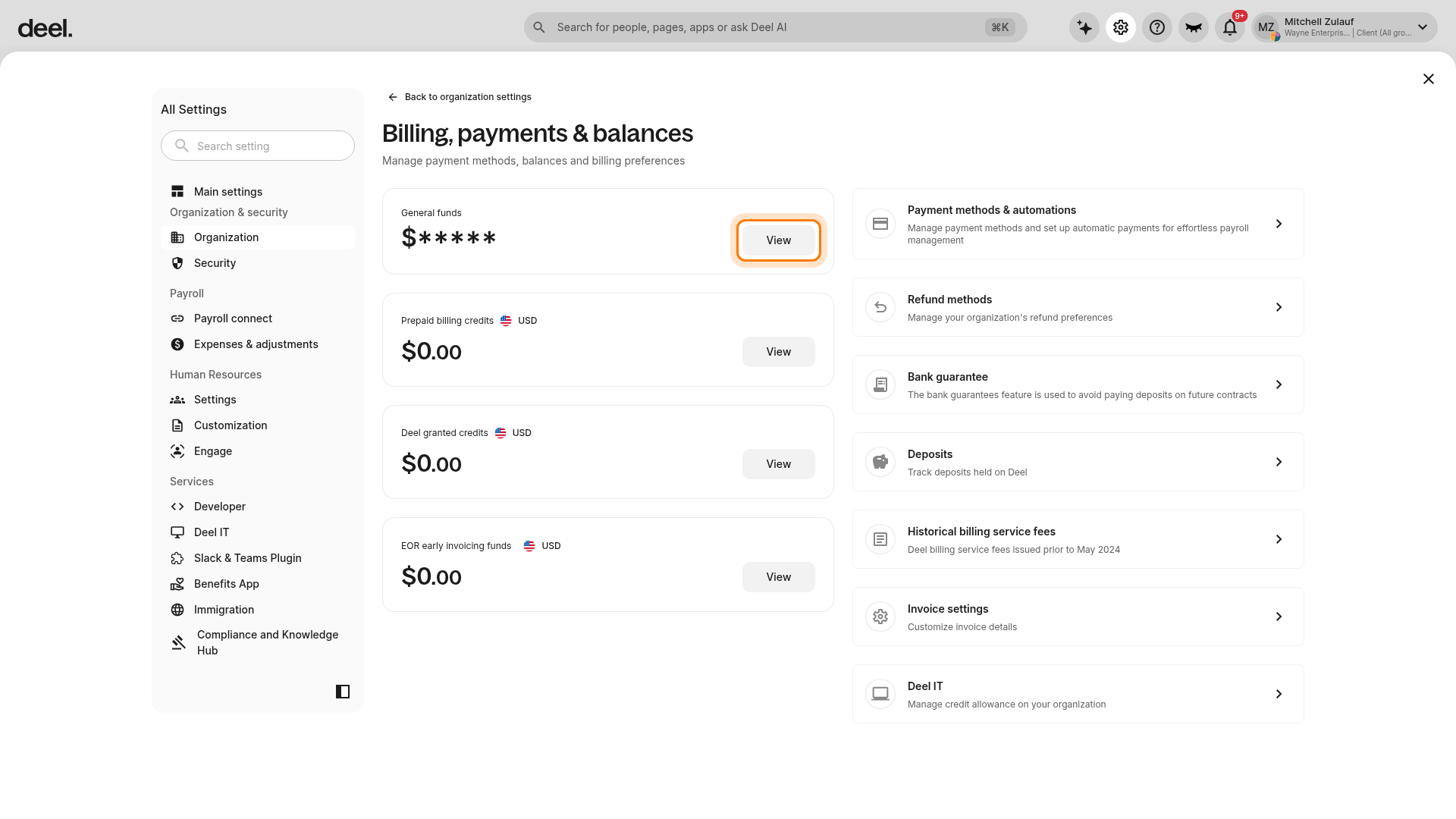View Deel granted credits
Viewport: 1456px width, 819px height.
pos(779,464)
